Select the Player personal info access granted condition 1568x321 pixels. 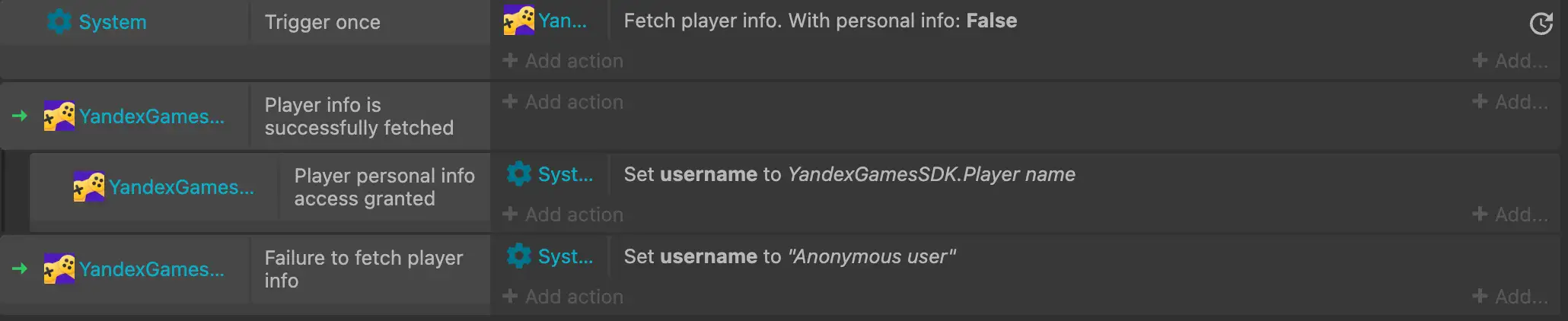tap(384, 187)
